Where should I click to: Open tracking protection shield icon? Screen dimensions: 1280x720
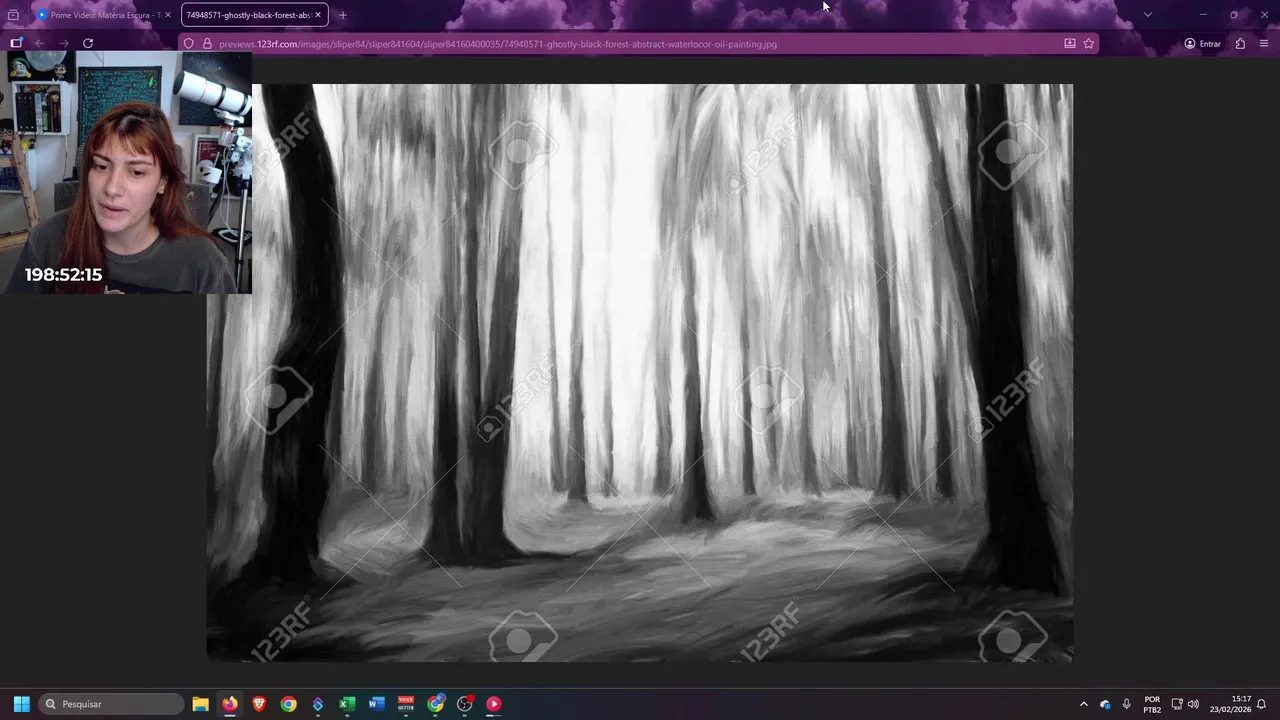(x=189, y=44)
